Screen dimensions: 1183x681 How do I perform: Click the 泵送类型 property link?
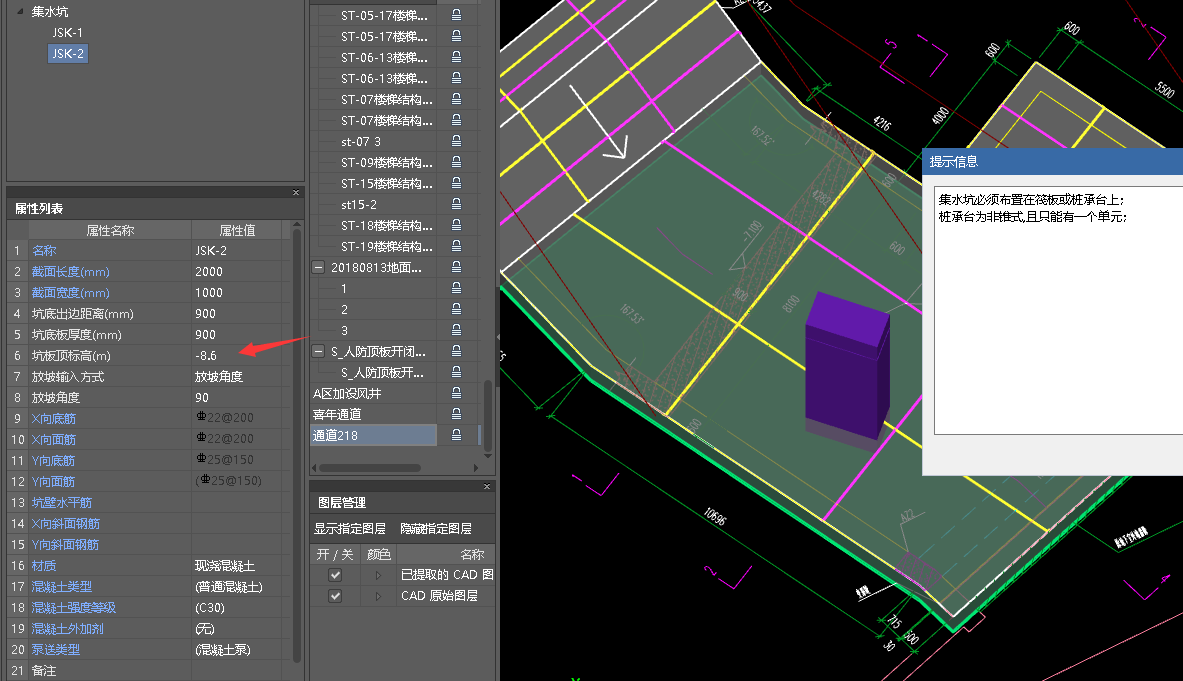tap(56, 649)
